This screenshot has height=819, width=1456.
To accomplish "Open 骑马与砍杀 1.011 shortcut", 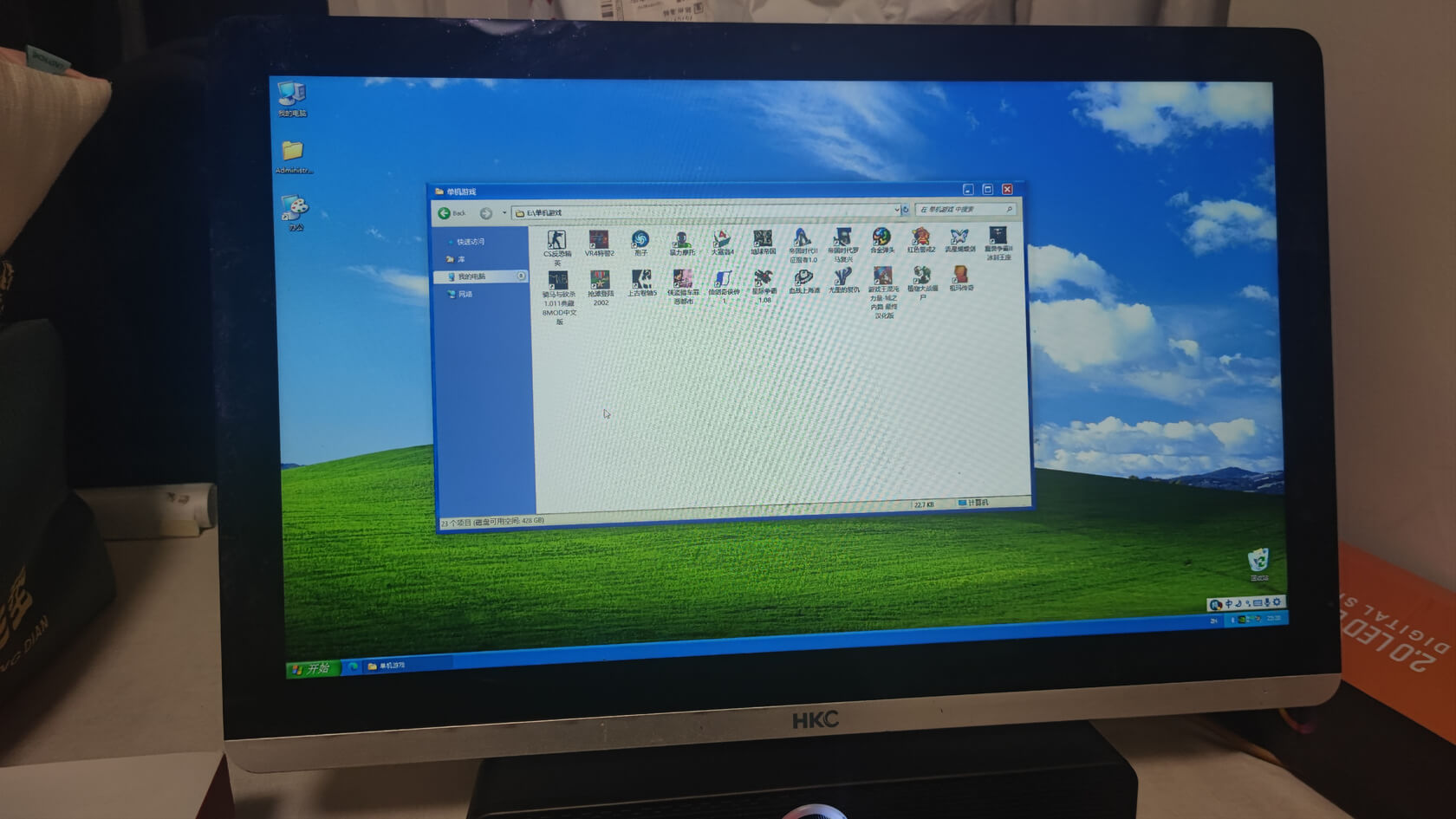I will coord(558,297).
